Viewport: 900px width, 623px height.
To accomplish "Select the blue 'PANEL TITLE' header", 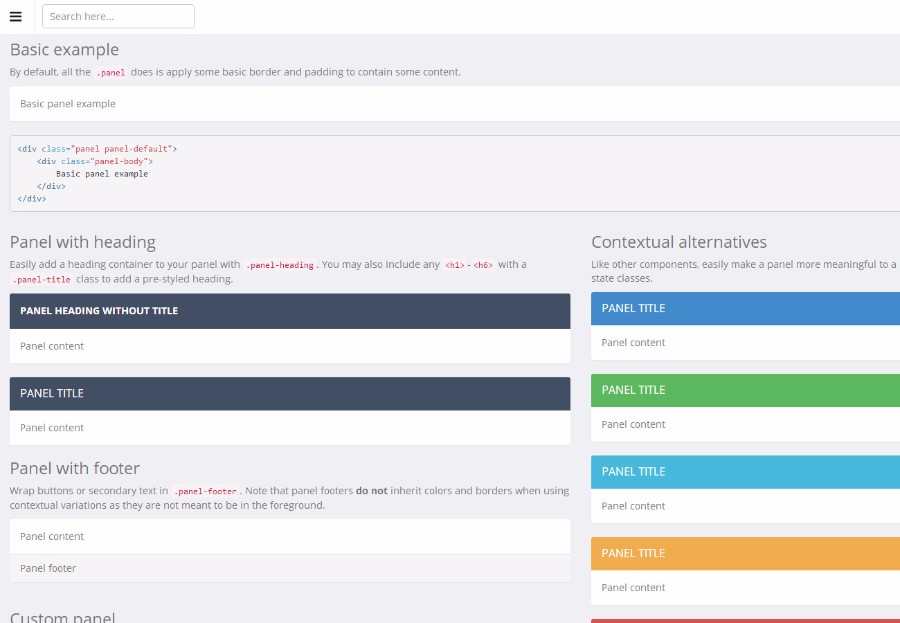I will point(744,308).
